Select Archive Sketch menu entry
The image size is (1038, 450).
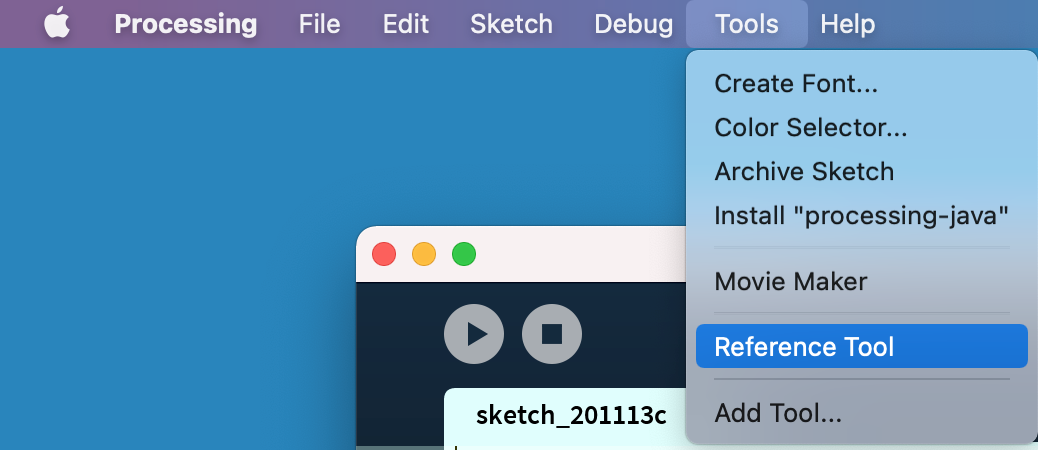[x=804, y=171]
